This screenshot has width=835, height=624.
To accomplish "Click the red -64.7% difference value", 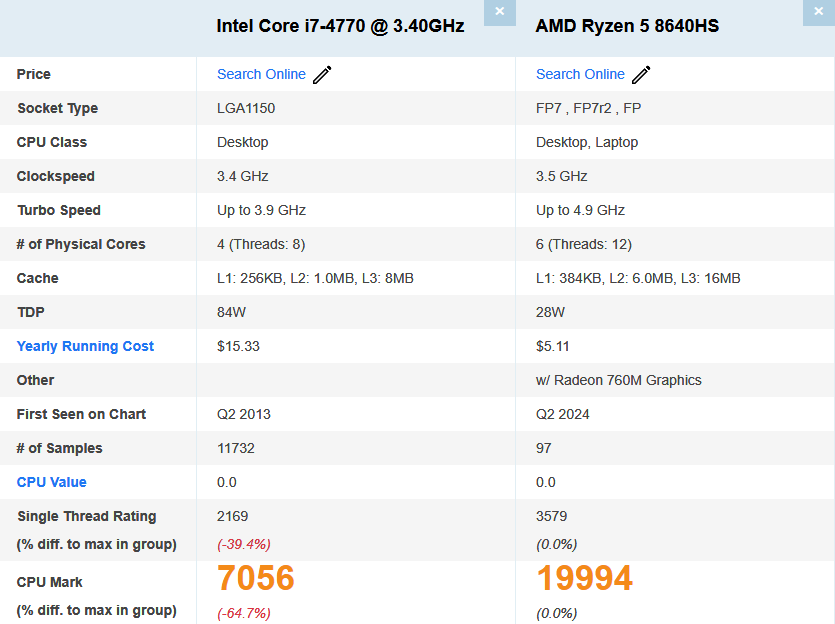I will tap(244, 613).
